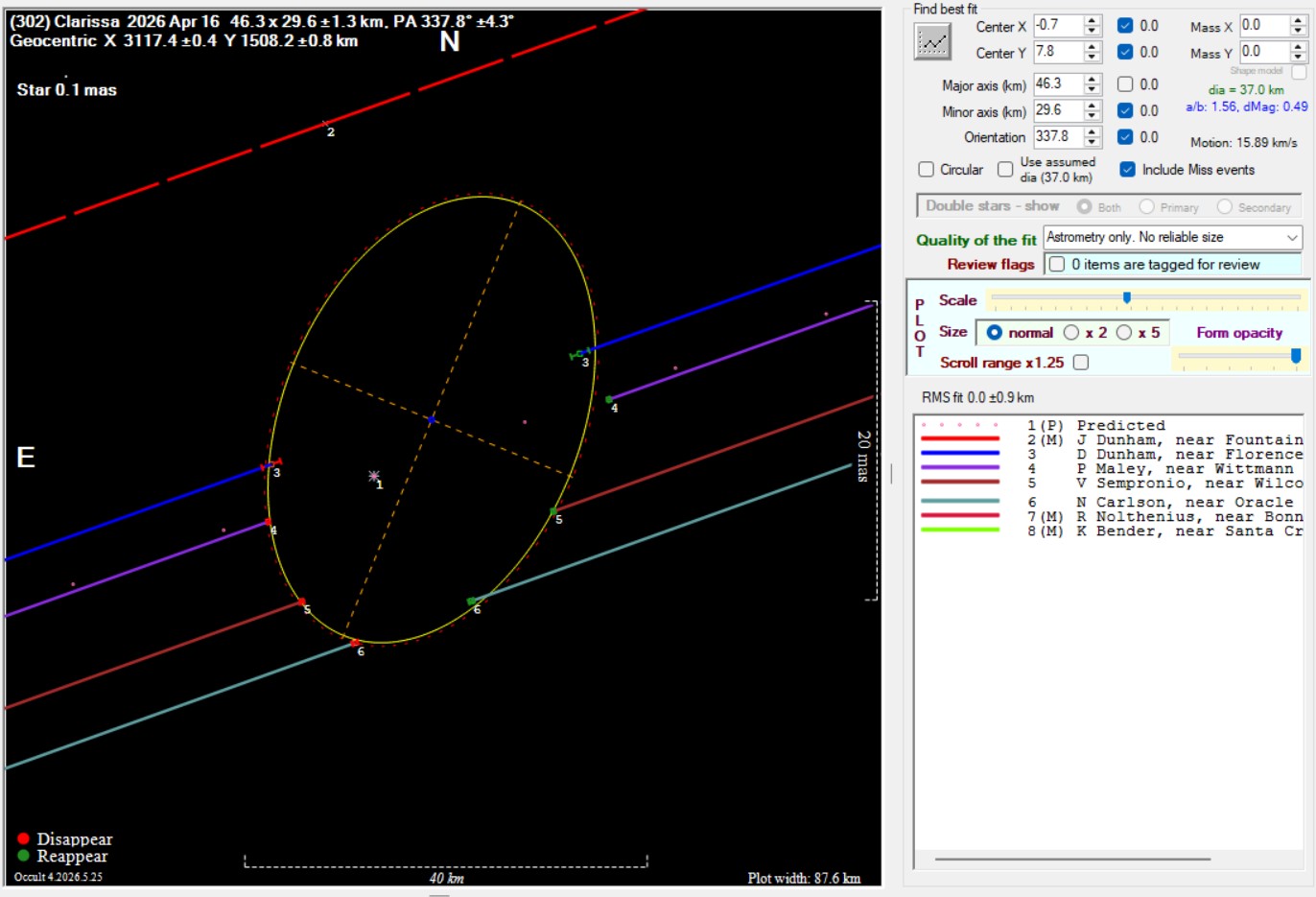Increase Center X with up stepper arrow
Image resolution: width=1316 pixels, height=897 pixels.
pyautogui.click(x=1092, y=21)
